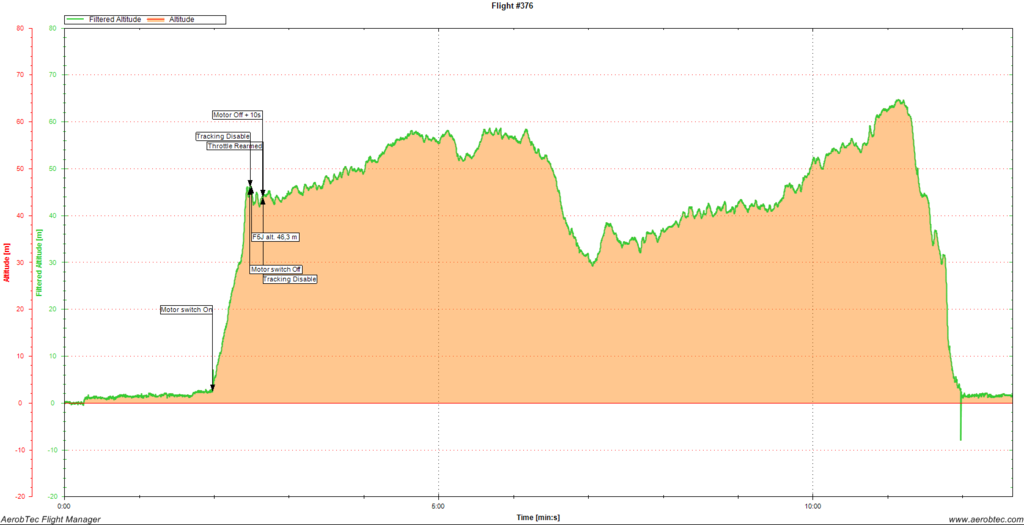Screen dimensions: 1024x525
Task: Click the 10:00 tick on time axis
Action: click(813, 505)
